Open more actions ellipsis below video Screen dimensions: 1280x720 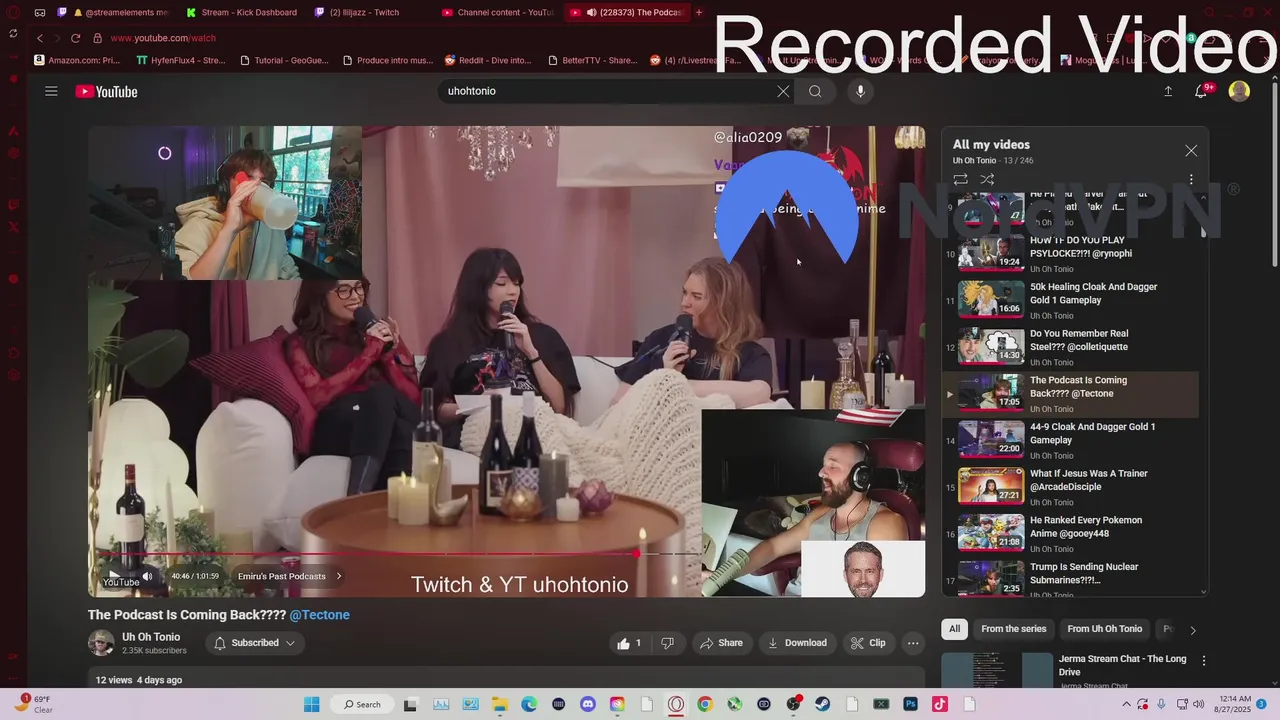[x=913, y=643]
